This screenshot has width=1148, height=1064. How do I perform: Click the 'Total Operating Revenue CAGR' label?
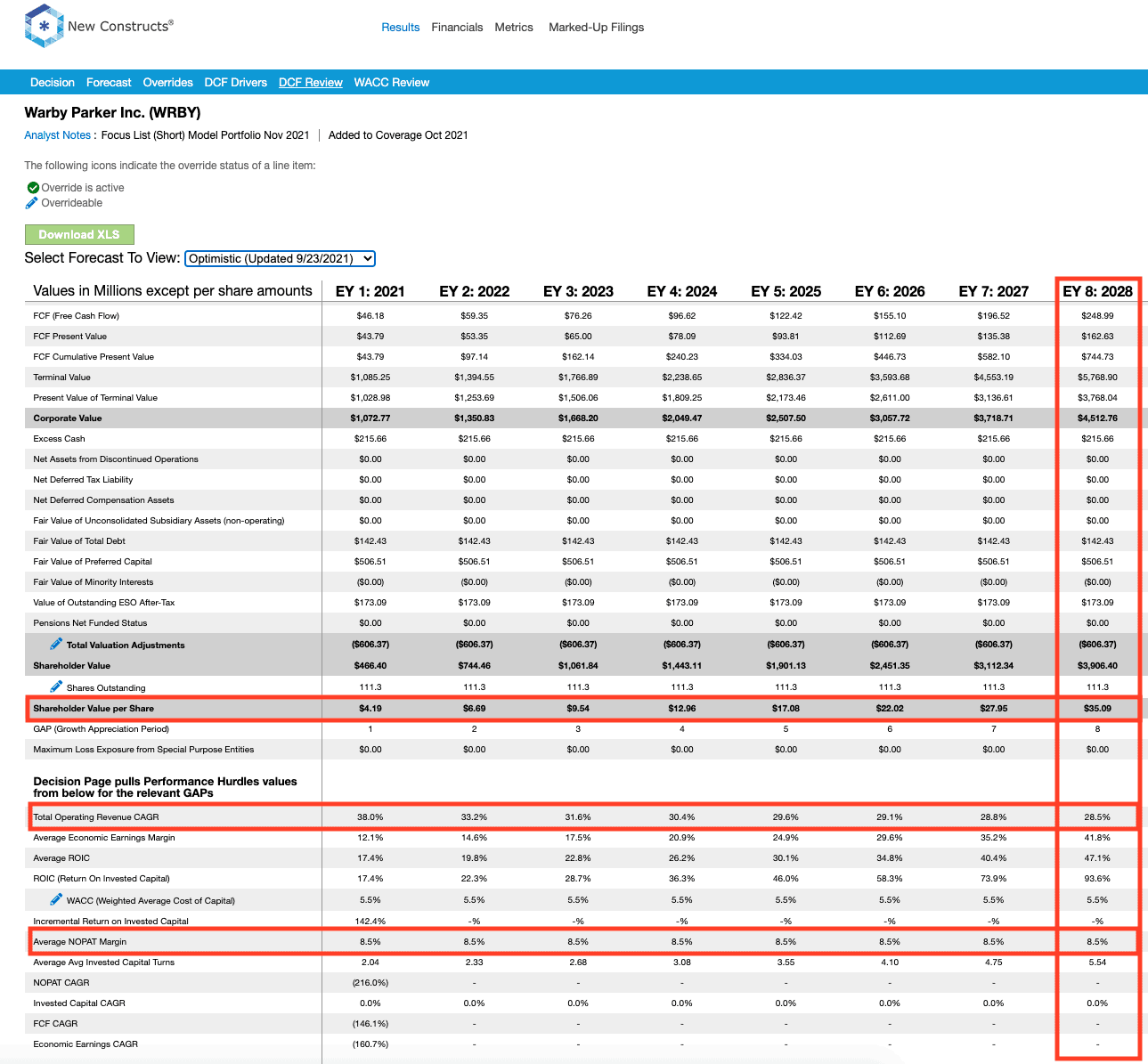tap(96, 817)
